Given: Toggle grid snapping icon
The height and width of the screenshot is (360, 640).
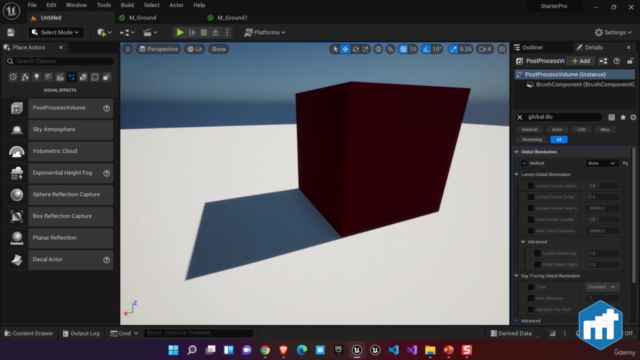Looking at the screenshot, I should [403, 49].
